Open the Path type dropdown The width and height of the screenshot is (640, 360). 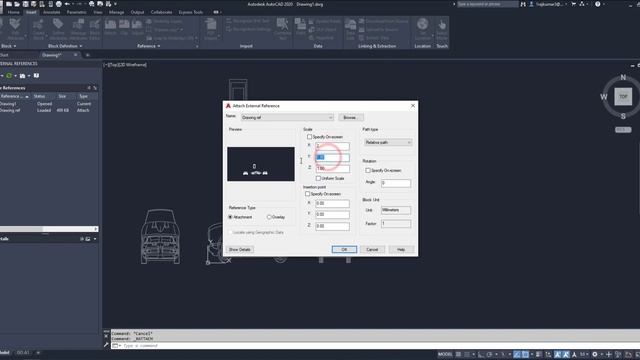coord(388,142)
